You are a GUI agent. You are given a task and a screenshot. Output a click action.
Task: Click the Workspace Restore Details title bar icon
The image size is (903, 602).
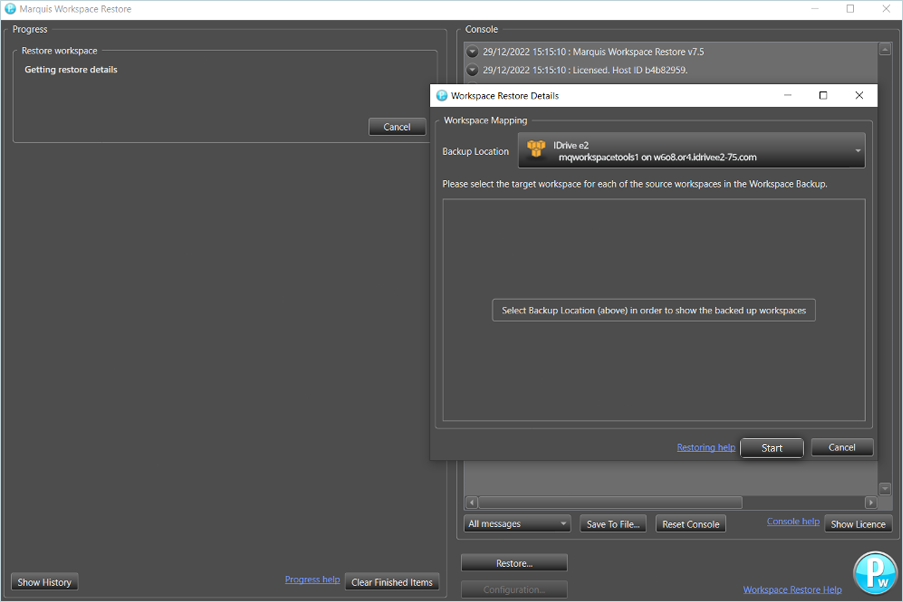click(442, 96)
